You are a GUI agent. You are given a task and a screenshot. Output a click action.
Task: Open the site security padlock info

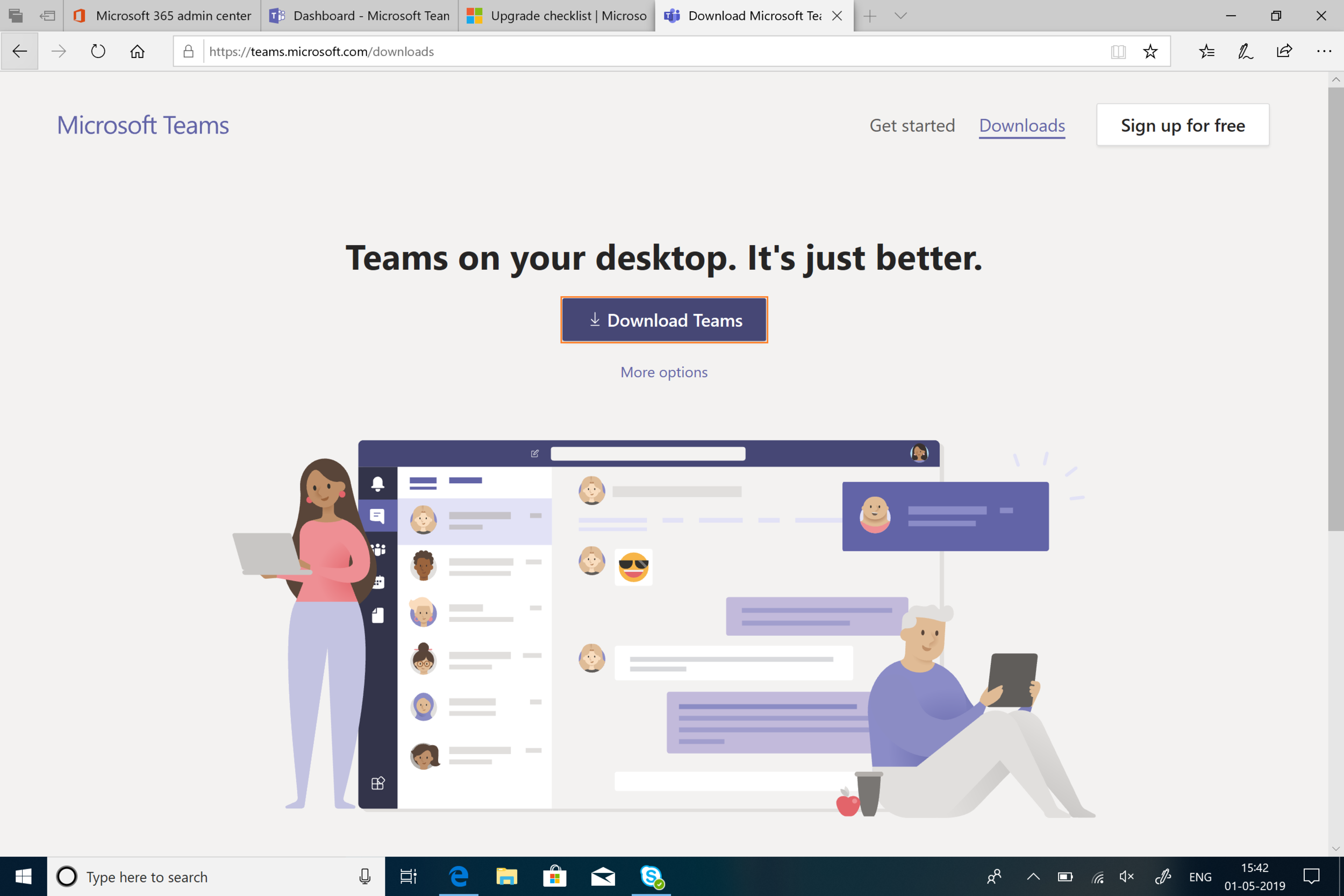coord(188,52)
